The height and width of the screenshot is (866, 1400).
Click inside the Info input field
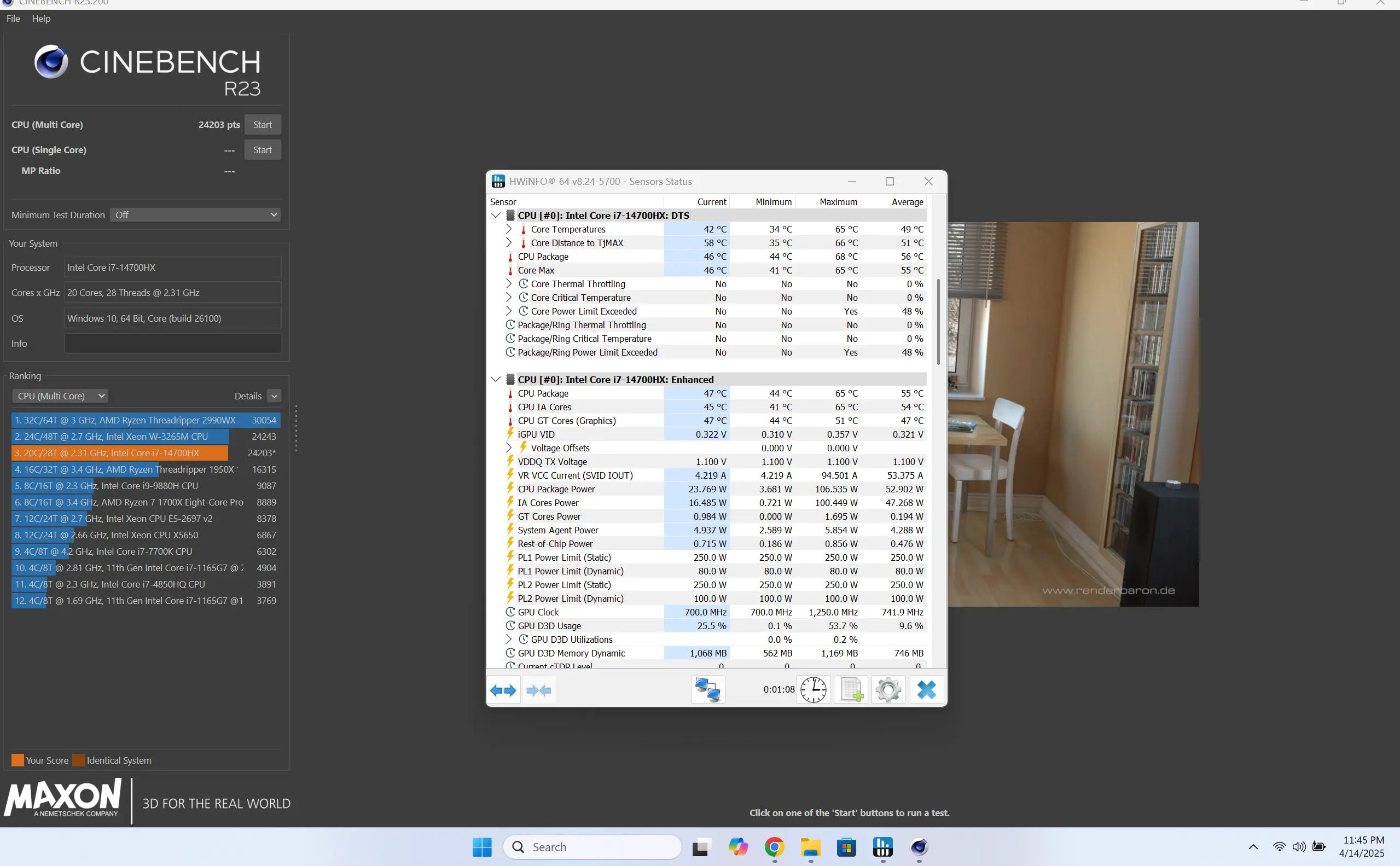pyautogui.click(x=172, y=344)
